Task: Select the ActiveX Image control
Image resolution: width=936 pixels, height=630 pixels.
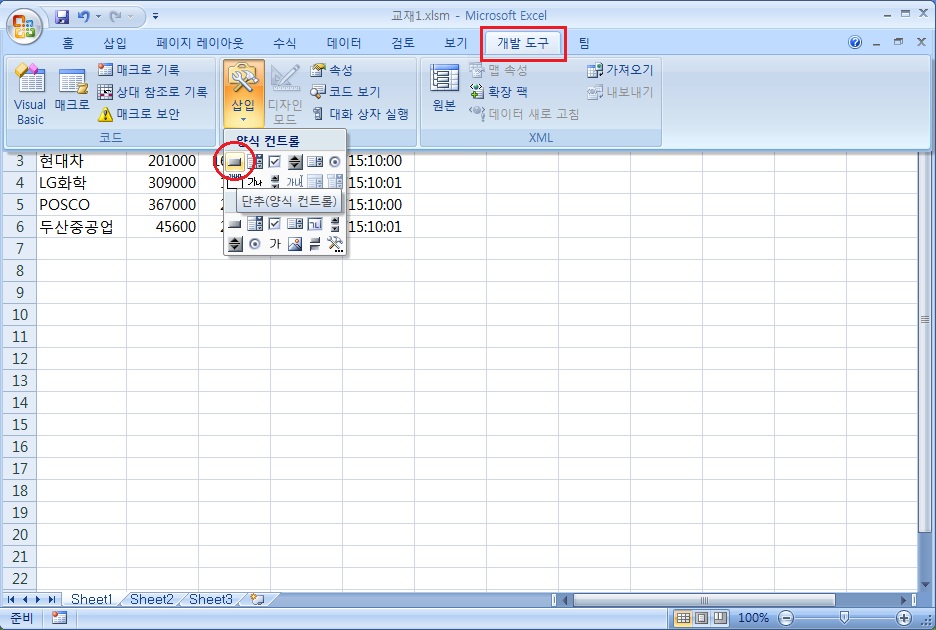Action: 294,244
